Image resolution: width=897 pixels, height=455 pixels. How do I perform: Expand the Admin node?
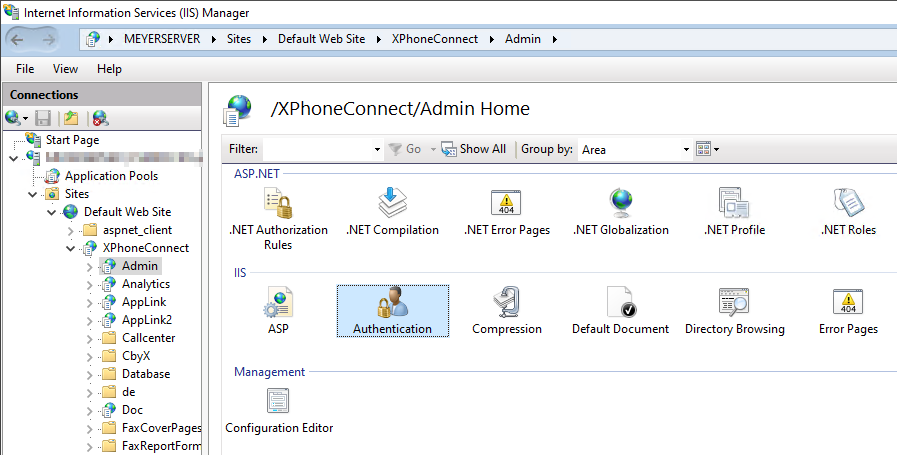pyautogui.click(x=89, y=267)
